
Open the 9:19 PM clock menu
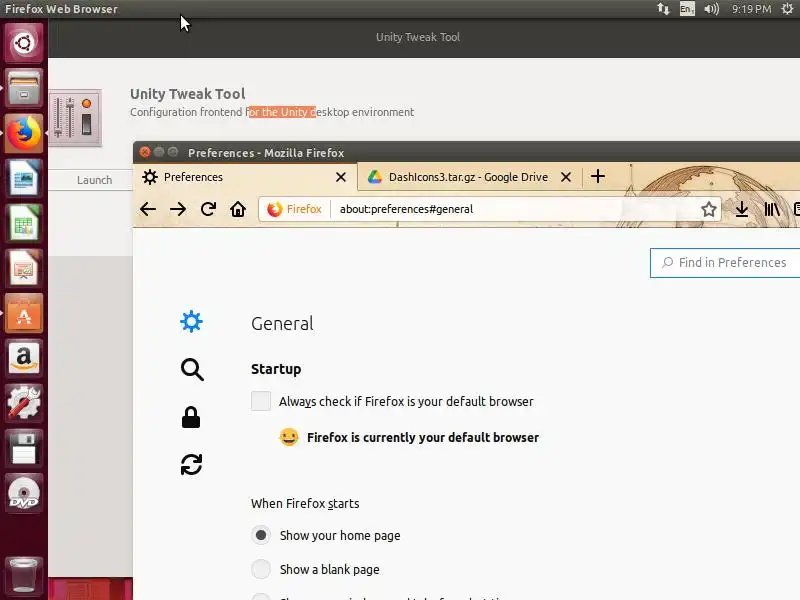click(751, 9)
